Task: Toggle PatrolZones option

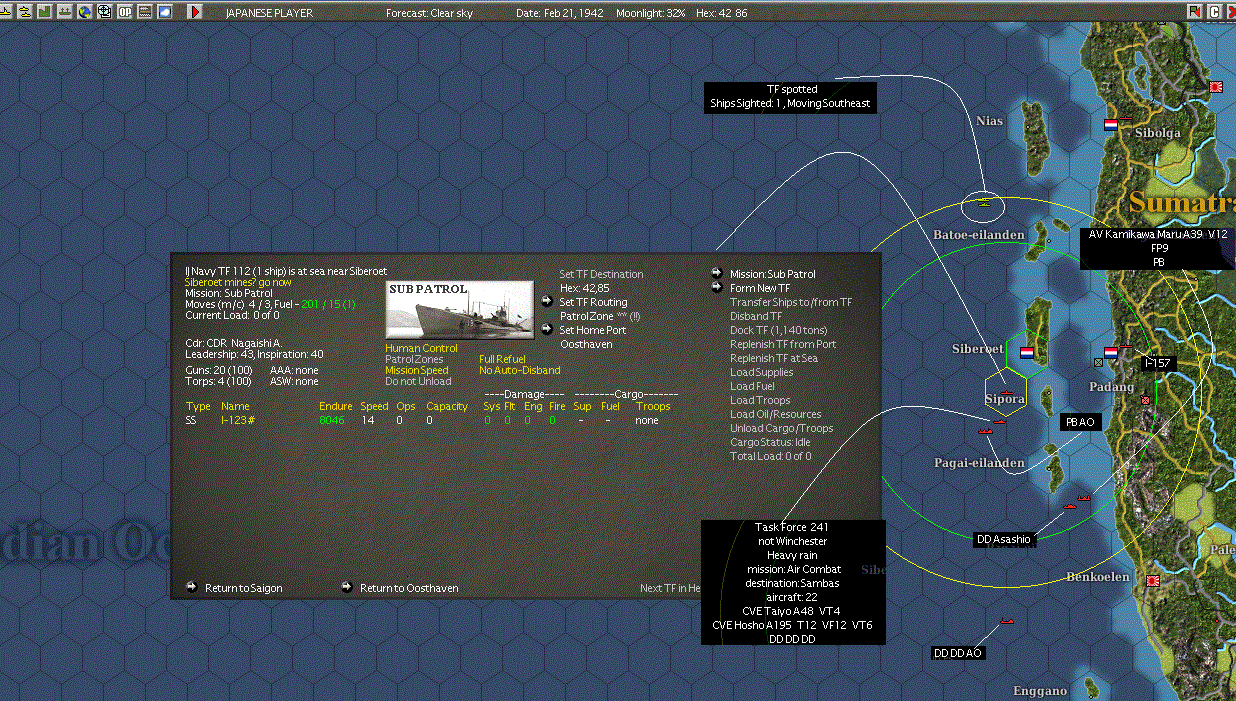Action: pyautogui.click(x=414, y=360)
